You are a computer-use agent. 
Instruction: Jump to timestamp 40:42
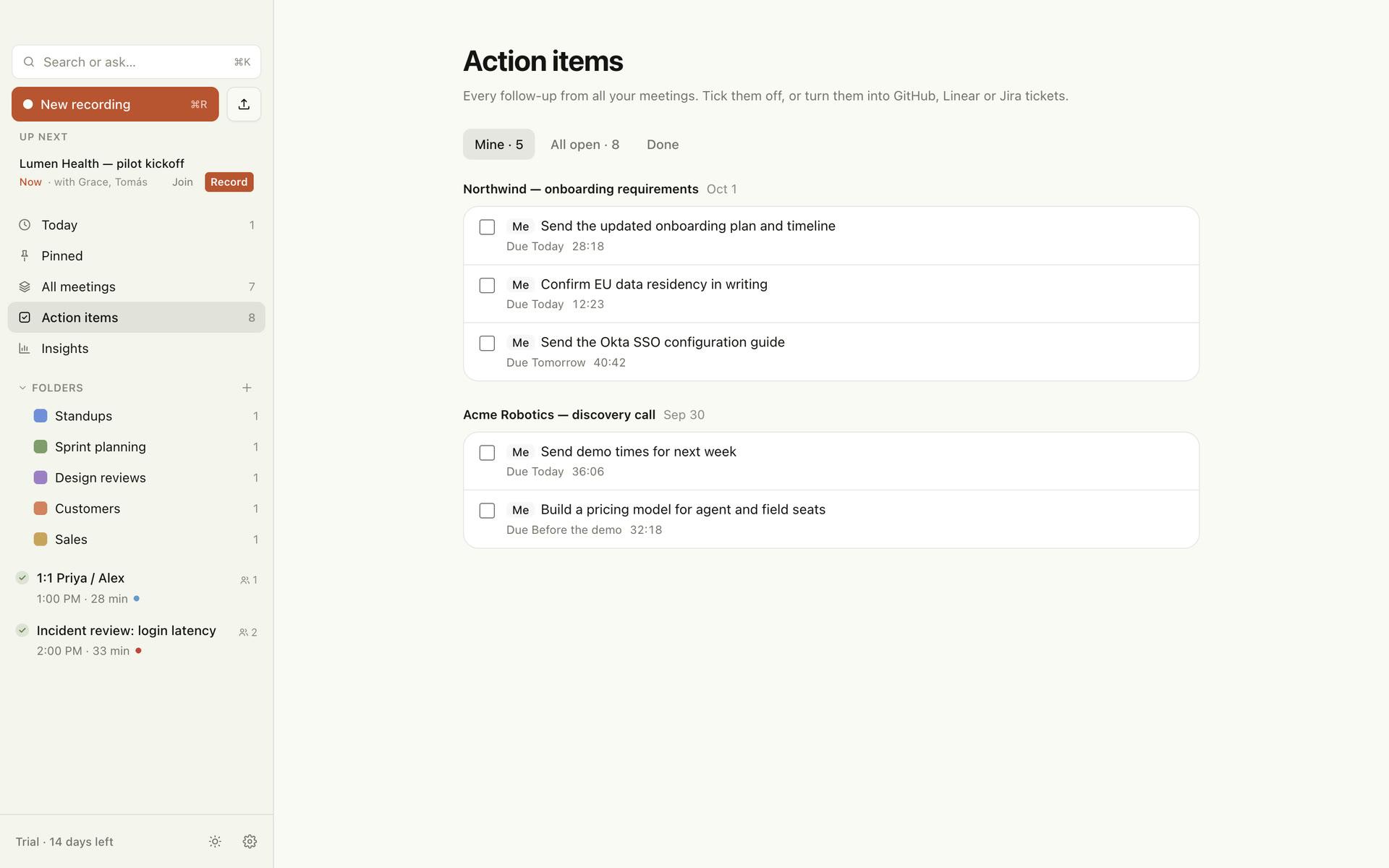(609, 362)
